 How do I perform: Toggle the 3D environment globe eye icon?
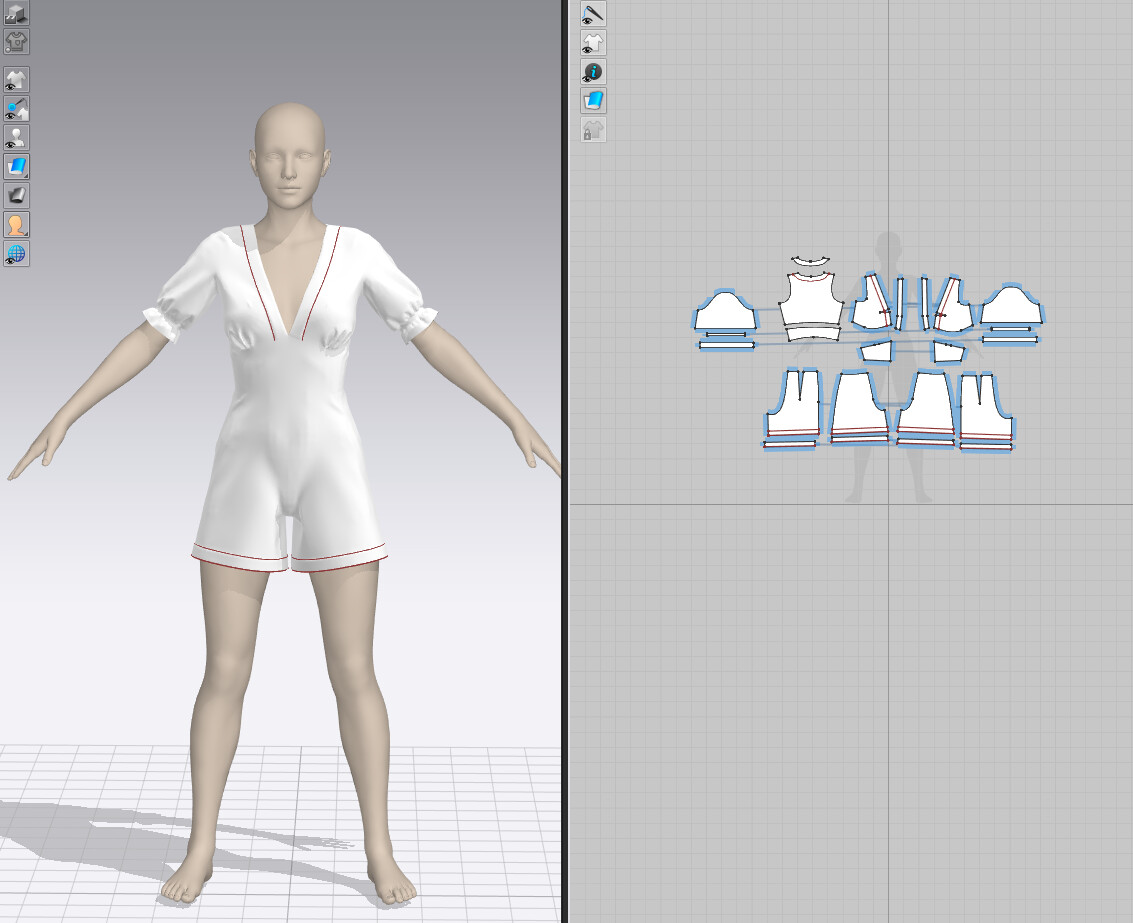pos(16,254)
